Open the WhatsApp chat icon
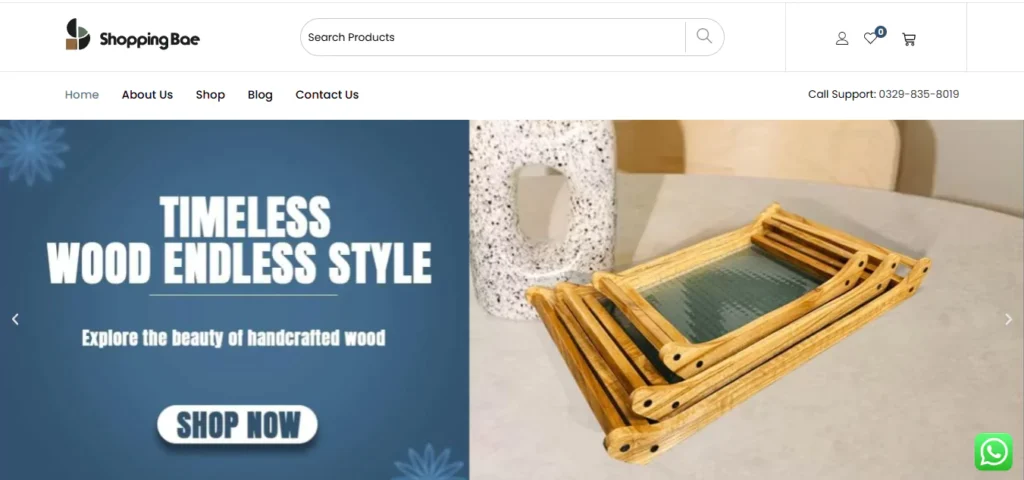The width and height of the screenshot is (1024, 480). tap(993, 452)
